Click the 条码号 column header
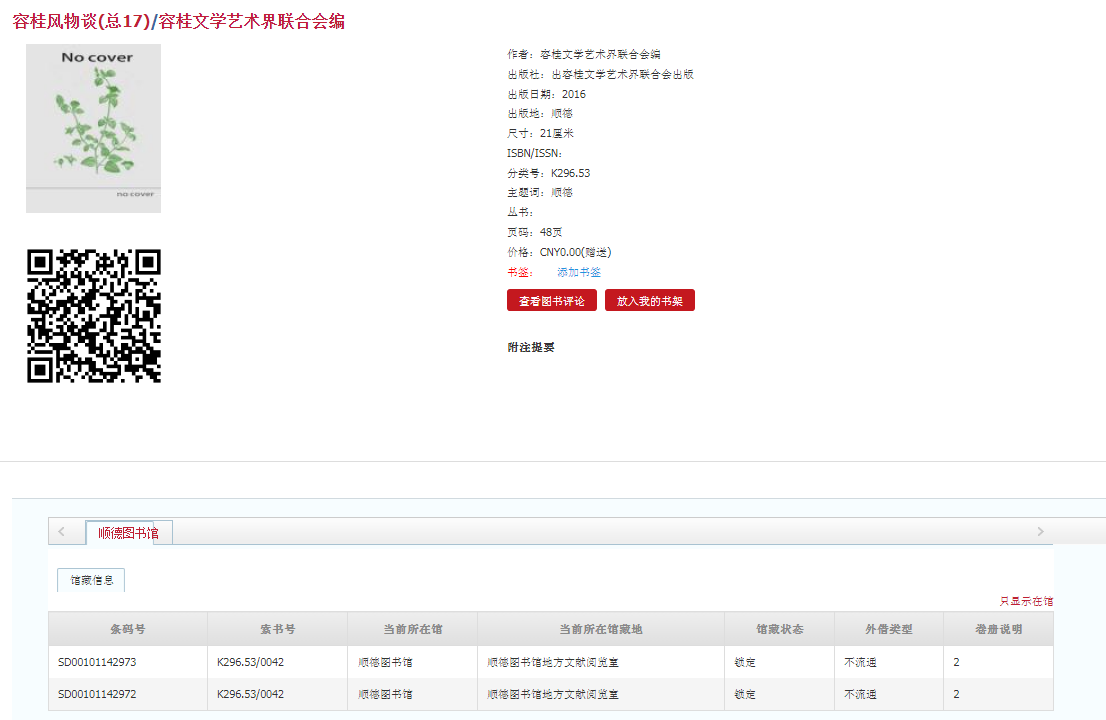Screen dimensions: 1106x720 [128, 629]
